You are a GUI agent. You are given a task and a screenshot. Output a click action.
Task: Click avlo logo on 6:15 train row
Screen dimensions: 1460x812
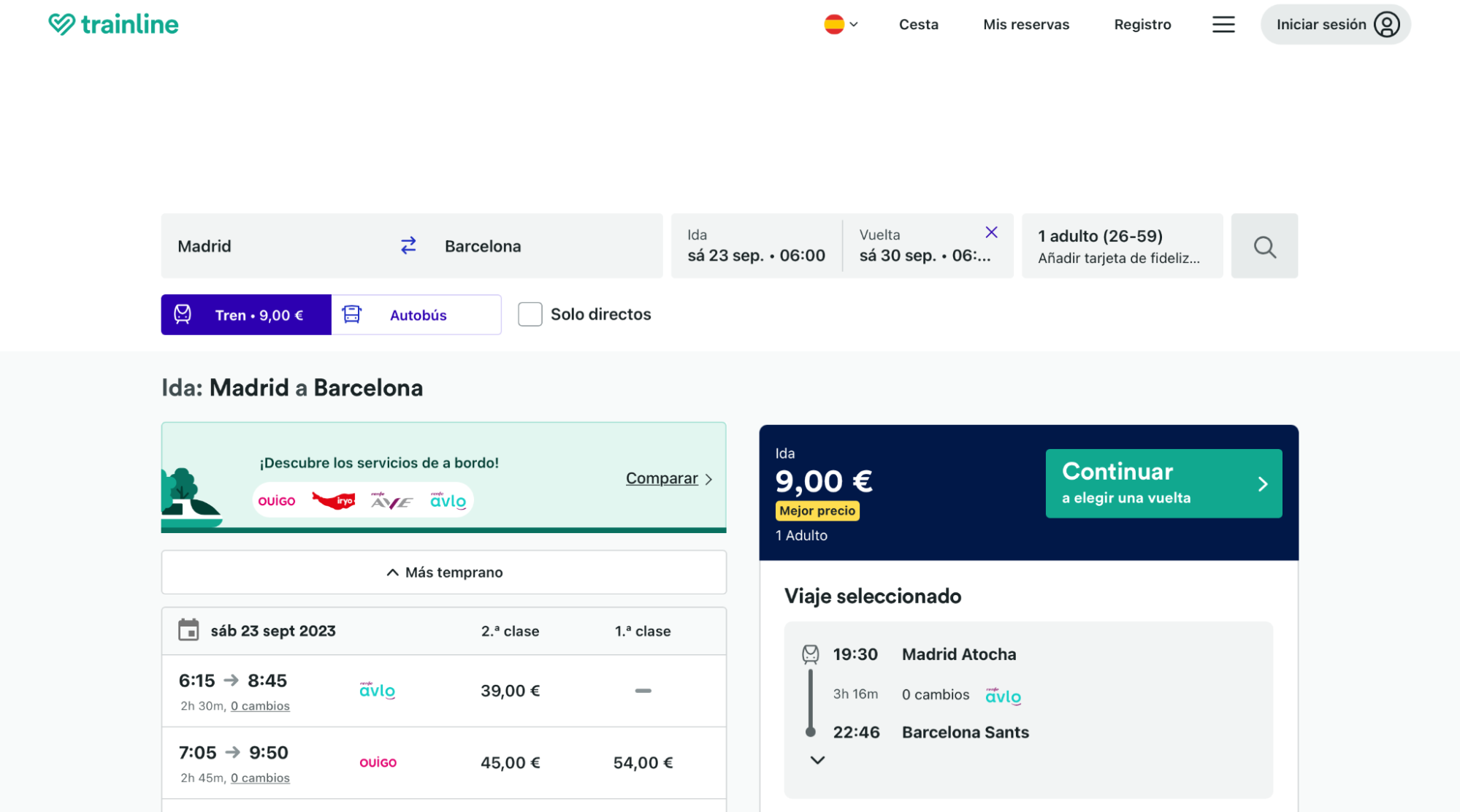tap(378, 690)
